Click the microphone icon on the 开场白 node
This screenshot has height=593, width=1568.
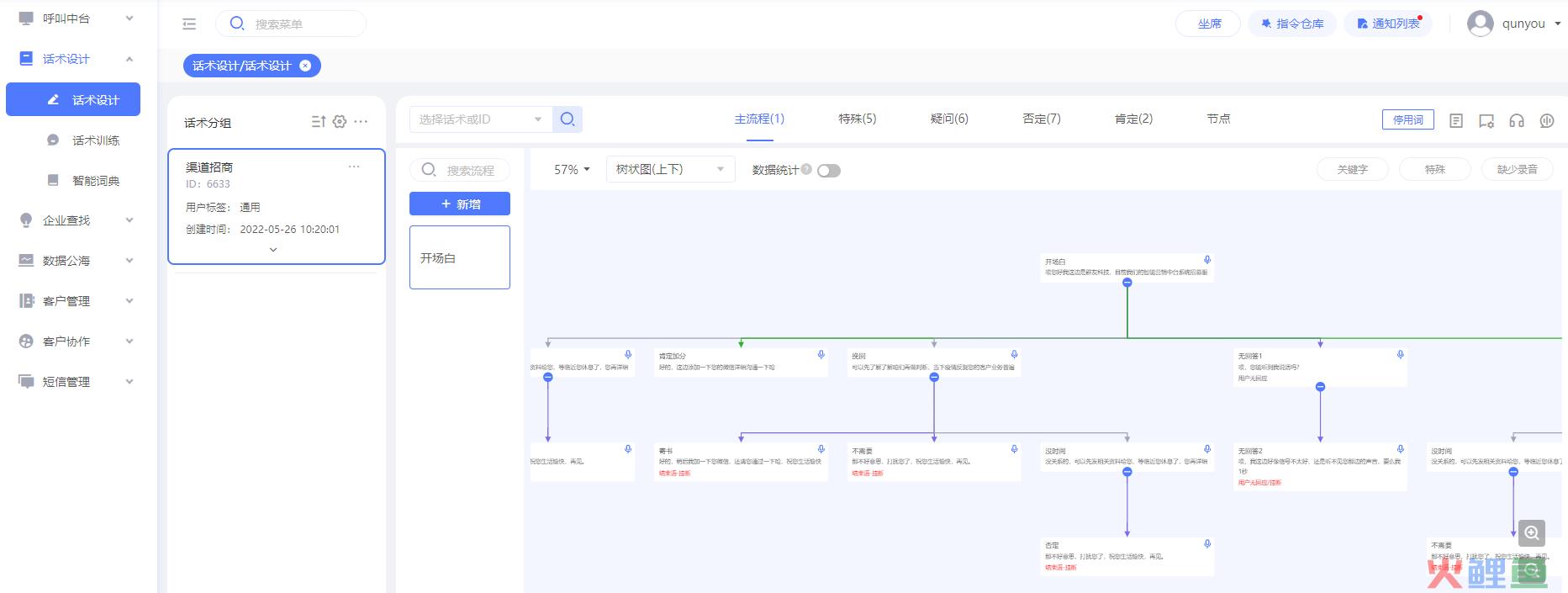[1207, 261]
